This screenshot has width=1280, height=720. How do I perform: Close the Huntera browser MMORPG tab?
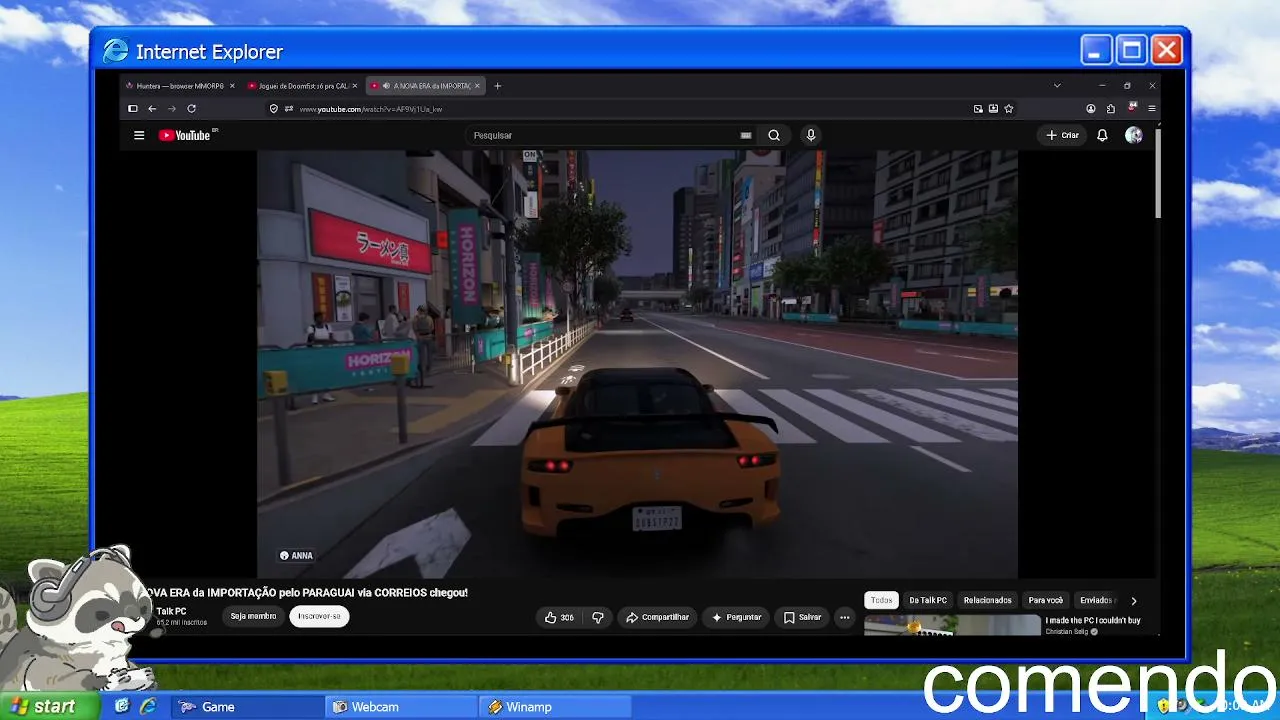click(x=233, y=86)
